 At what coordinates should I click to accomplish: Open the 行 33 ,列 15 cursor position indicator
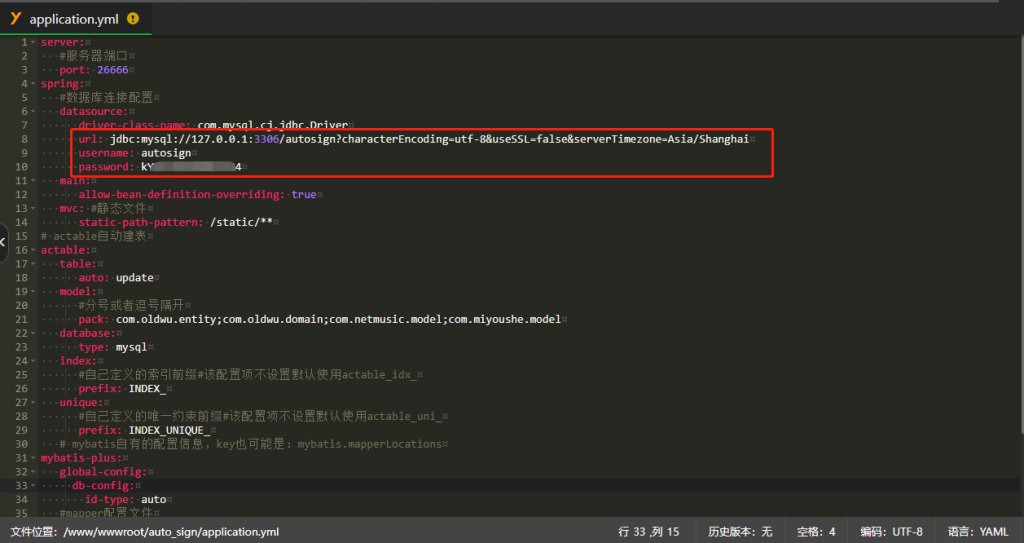click(648, 532)
